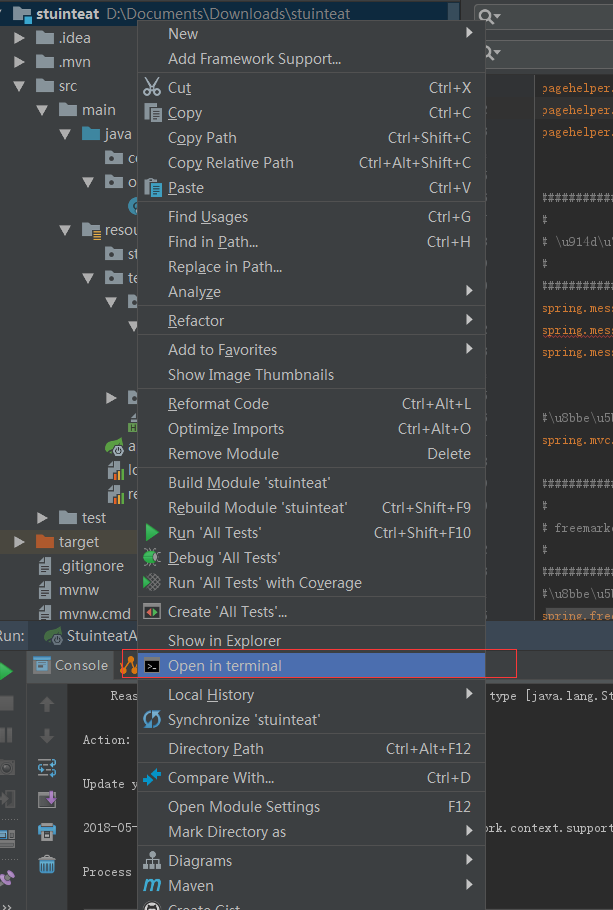The image size is (613, 910).
Task: Choose Copy Path
Action: 311,138
